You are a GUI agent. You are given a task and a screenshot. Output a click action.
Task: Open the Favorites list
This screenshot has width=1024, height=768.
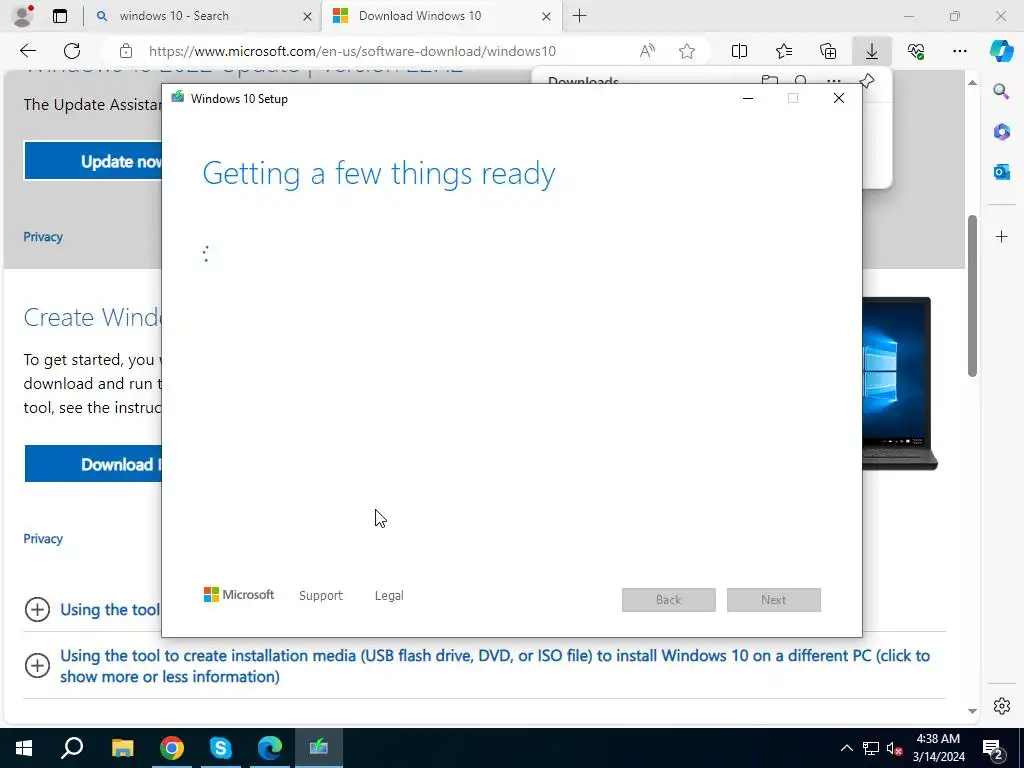point(784,51)
